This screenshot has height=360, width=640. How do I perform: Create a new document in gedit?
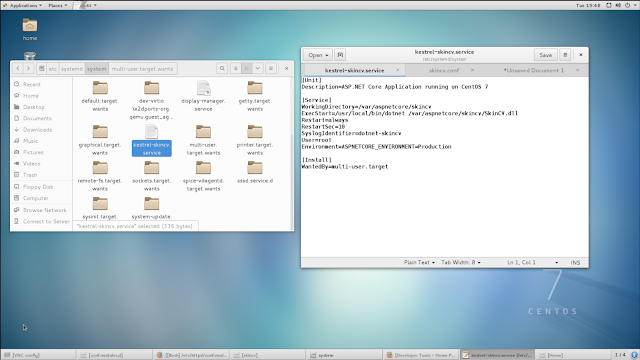click(340, 55)
